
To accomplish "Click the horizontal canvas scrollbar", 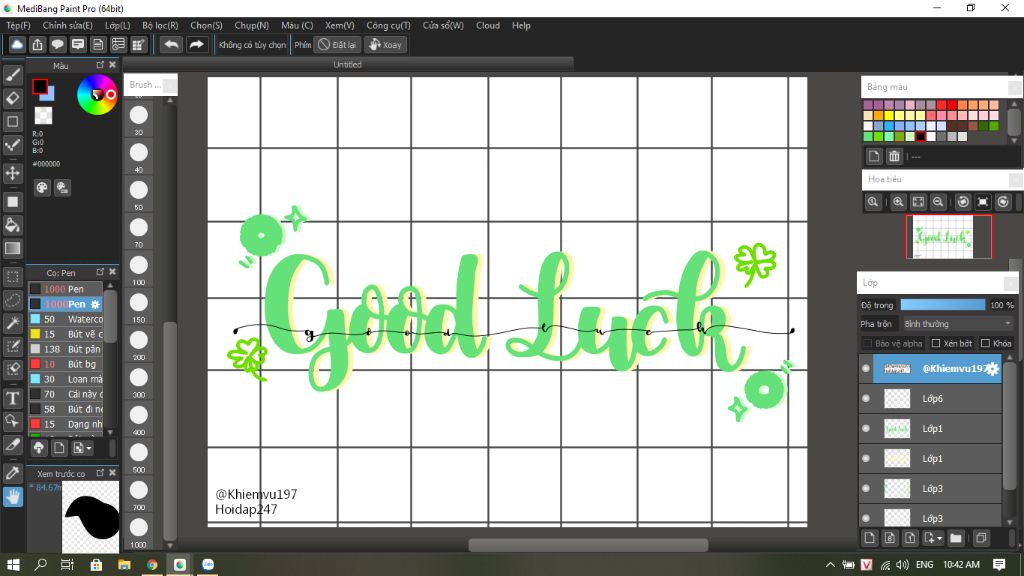I will (588, 545).
